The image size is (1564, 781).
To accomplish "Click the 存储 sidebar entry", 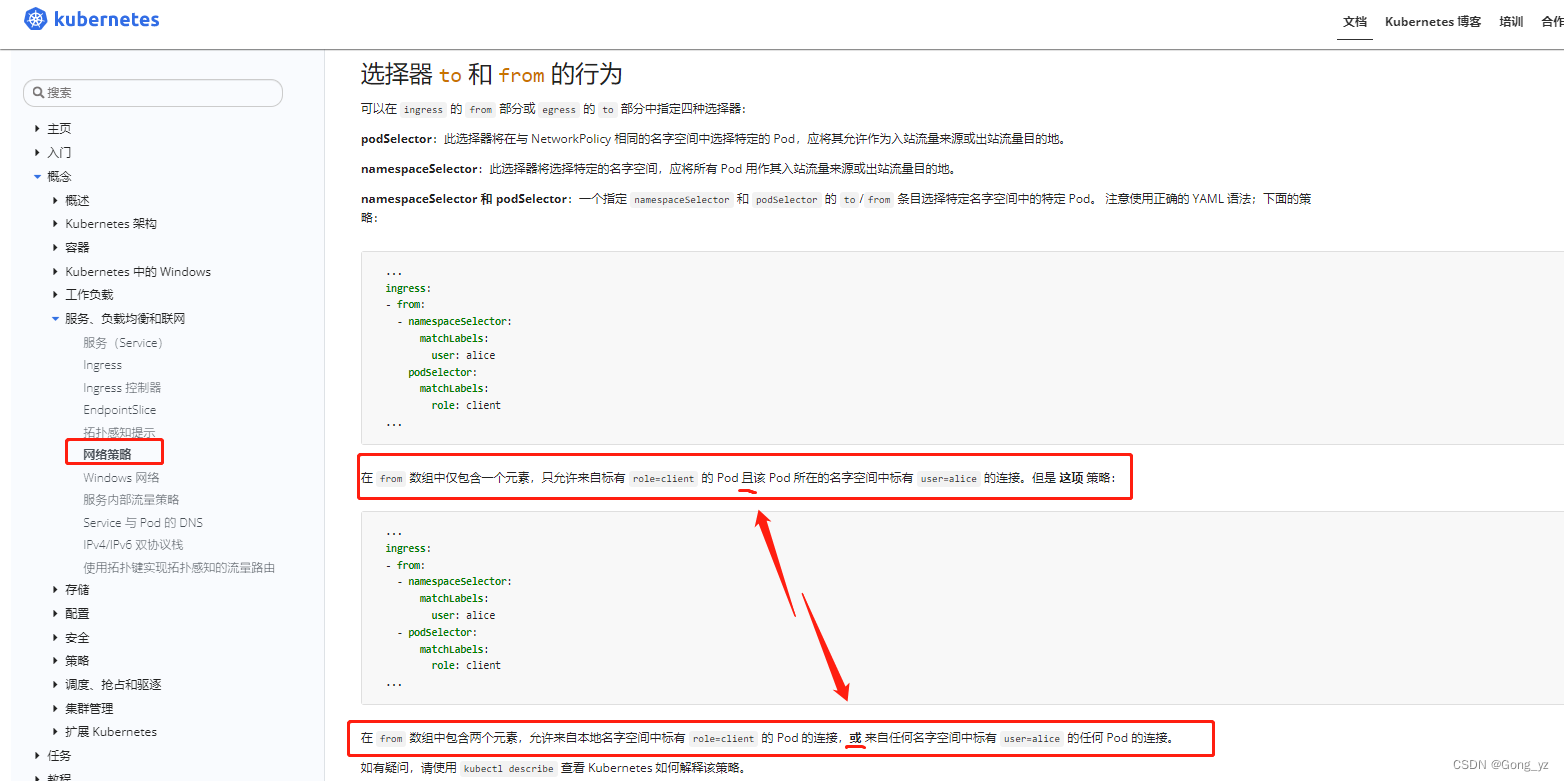I will [x=77, y=590].
